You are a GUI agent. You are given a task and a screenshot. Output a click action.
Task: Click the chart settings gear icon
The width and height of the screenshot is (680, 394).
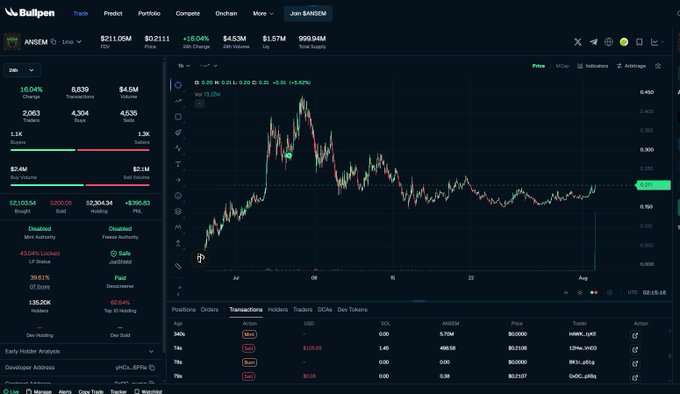click(580, 293)
